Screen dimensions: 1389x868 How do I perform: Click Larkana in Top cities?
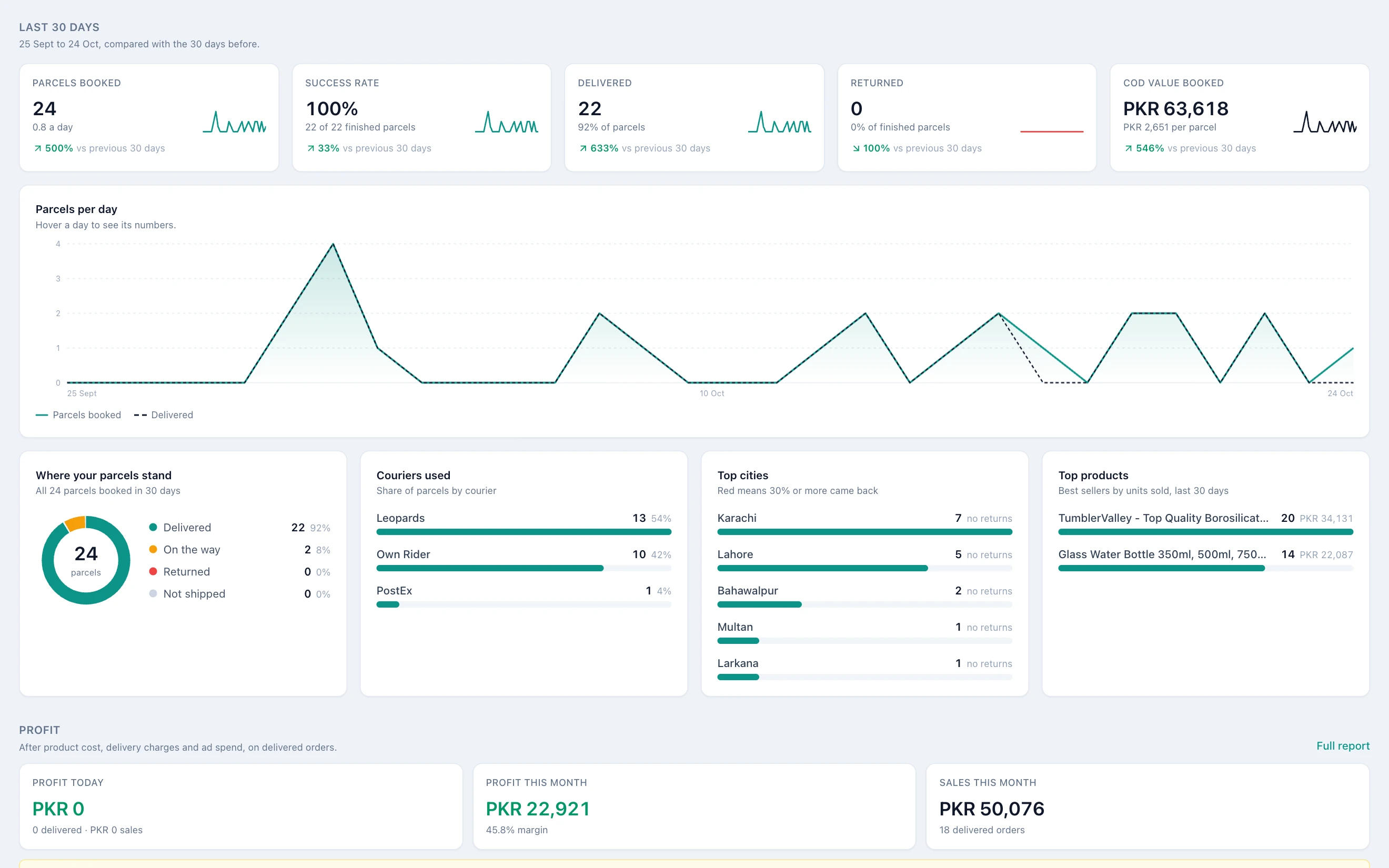tap(738, 663)
